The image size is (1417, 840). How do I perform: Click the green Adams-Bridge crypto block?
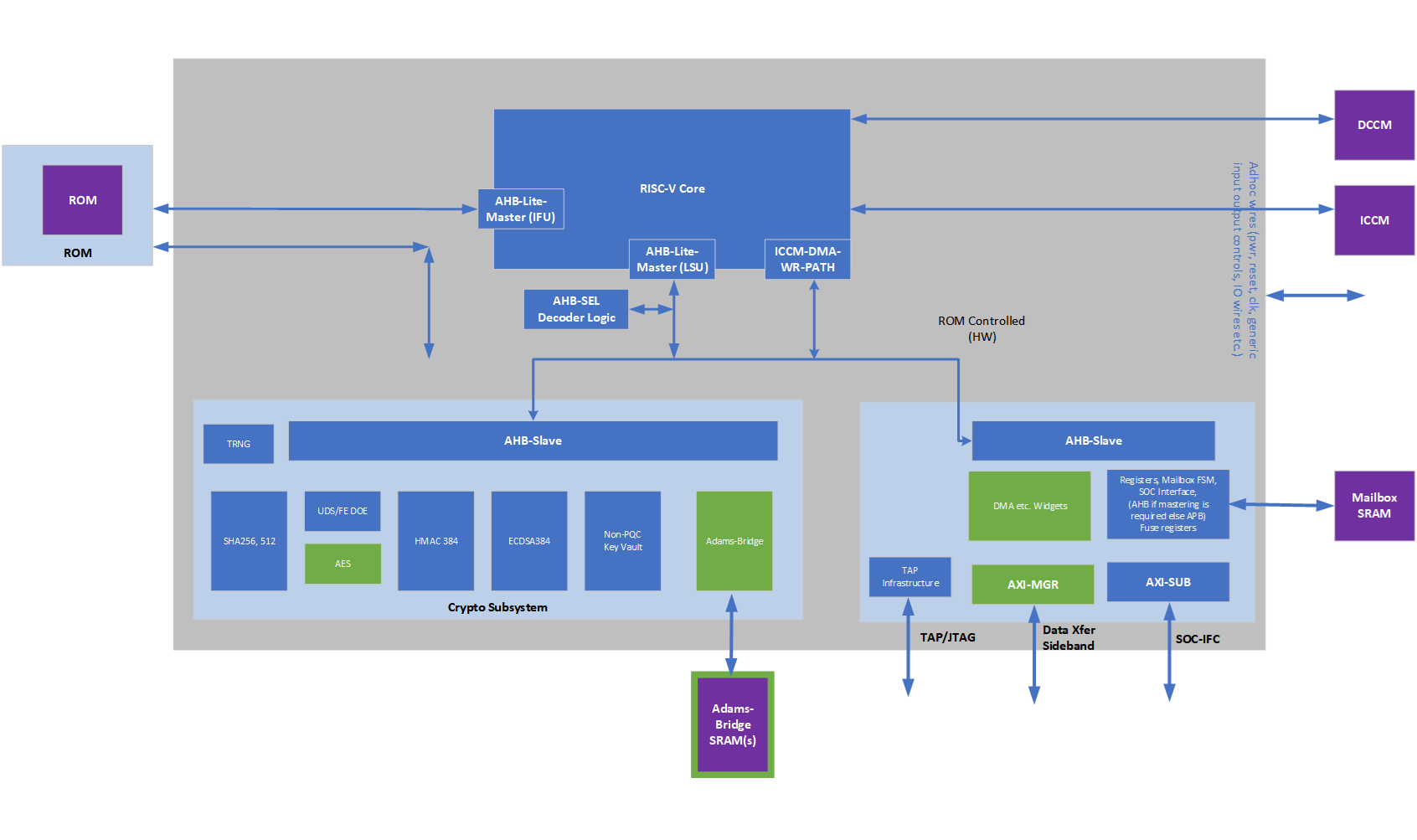coord(734,541)
